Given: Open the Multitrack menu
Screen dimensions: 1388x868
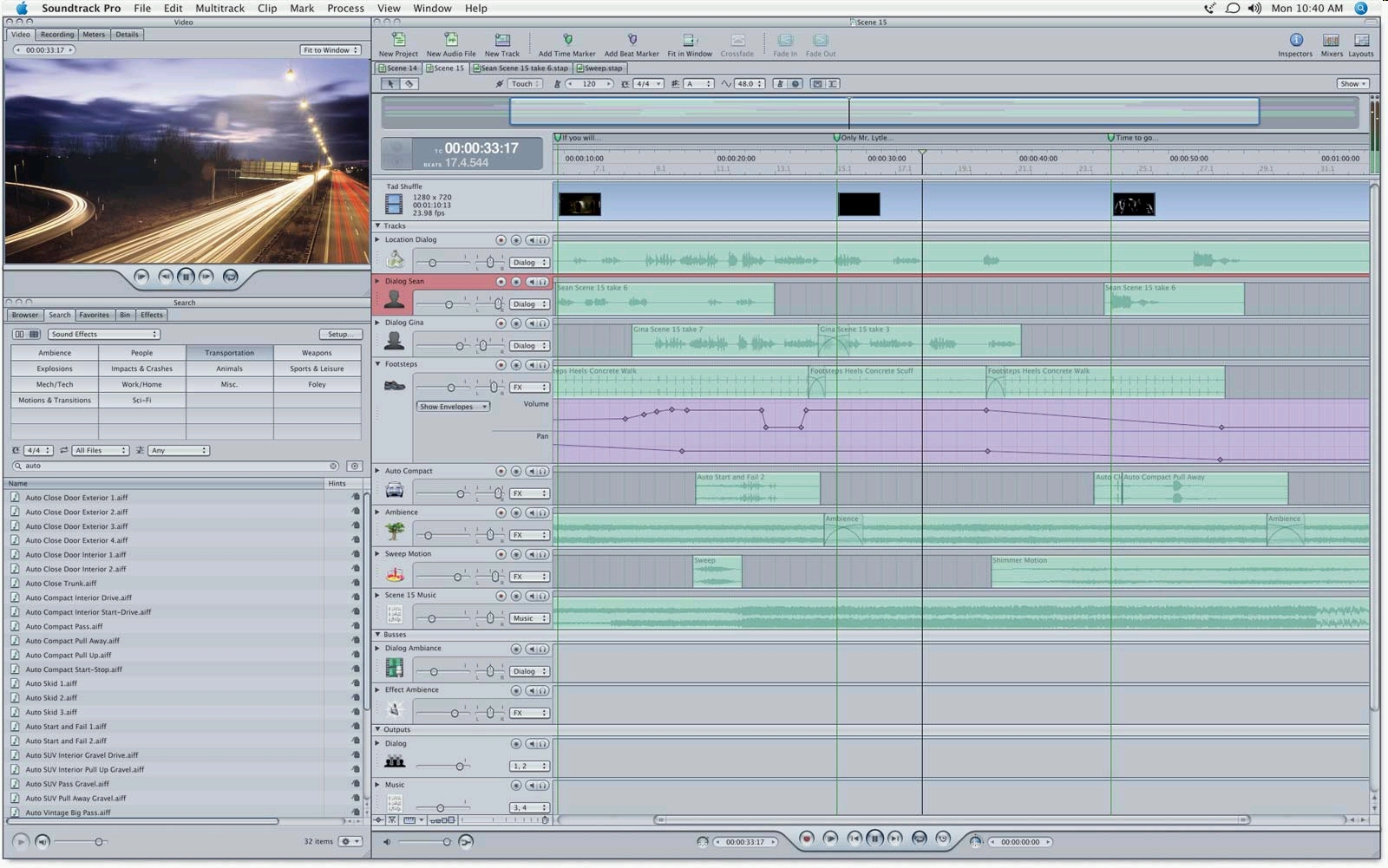Looking at the screenshot, I should point(219,8).
